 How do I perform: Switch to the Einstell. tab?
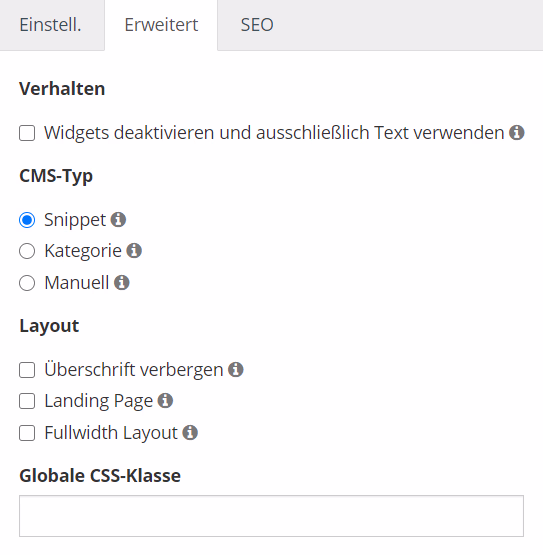[x=51, y=25]
